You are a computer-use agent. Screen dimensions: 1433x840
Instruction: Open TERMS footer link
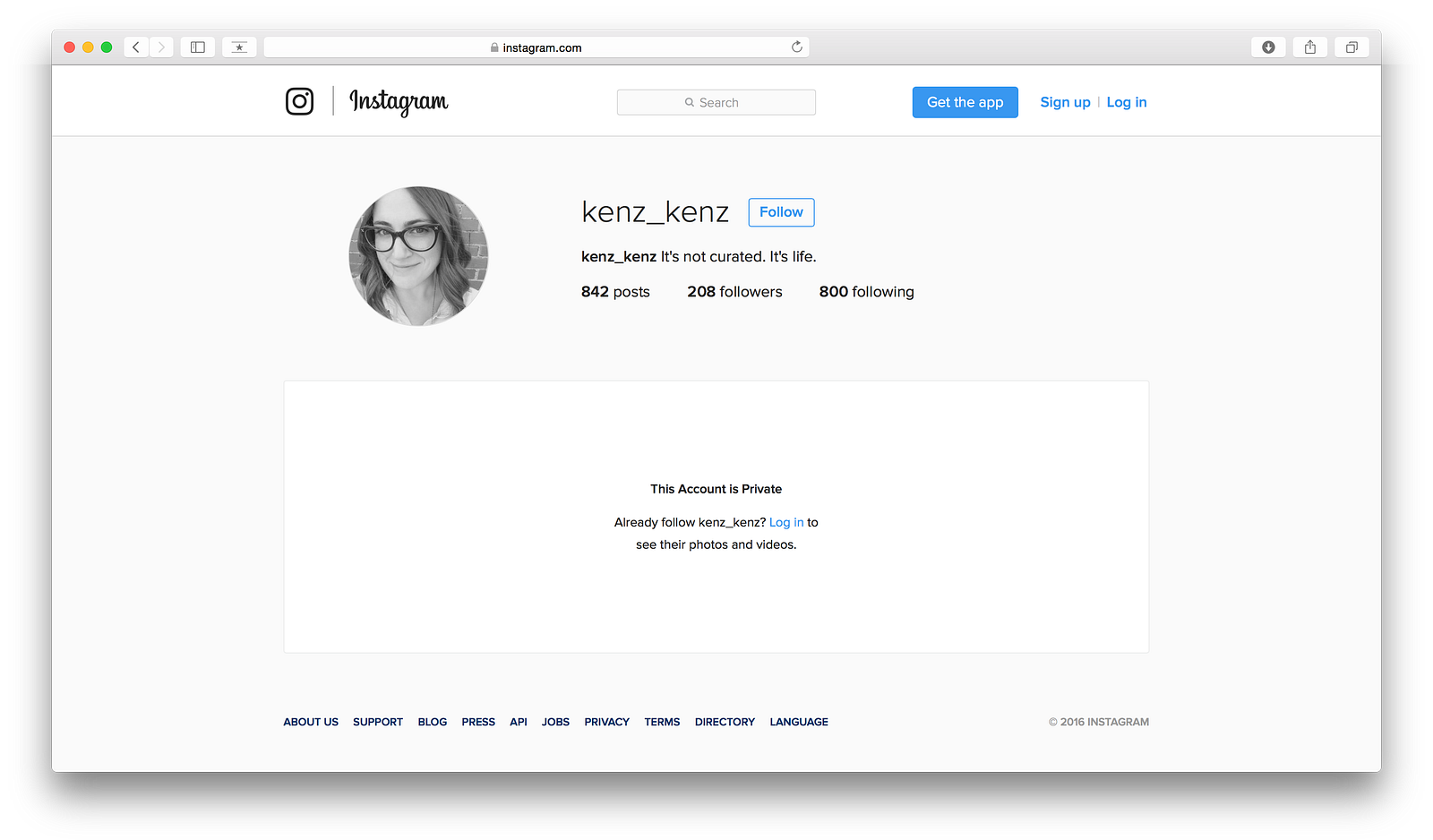point(662,722)
